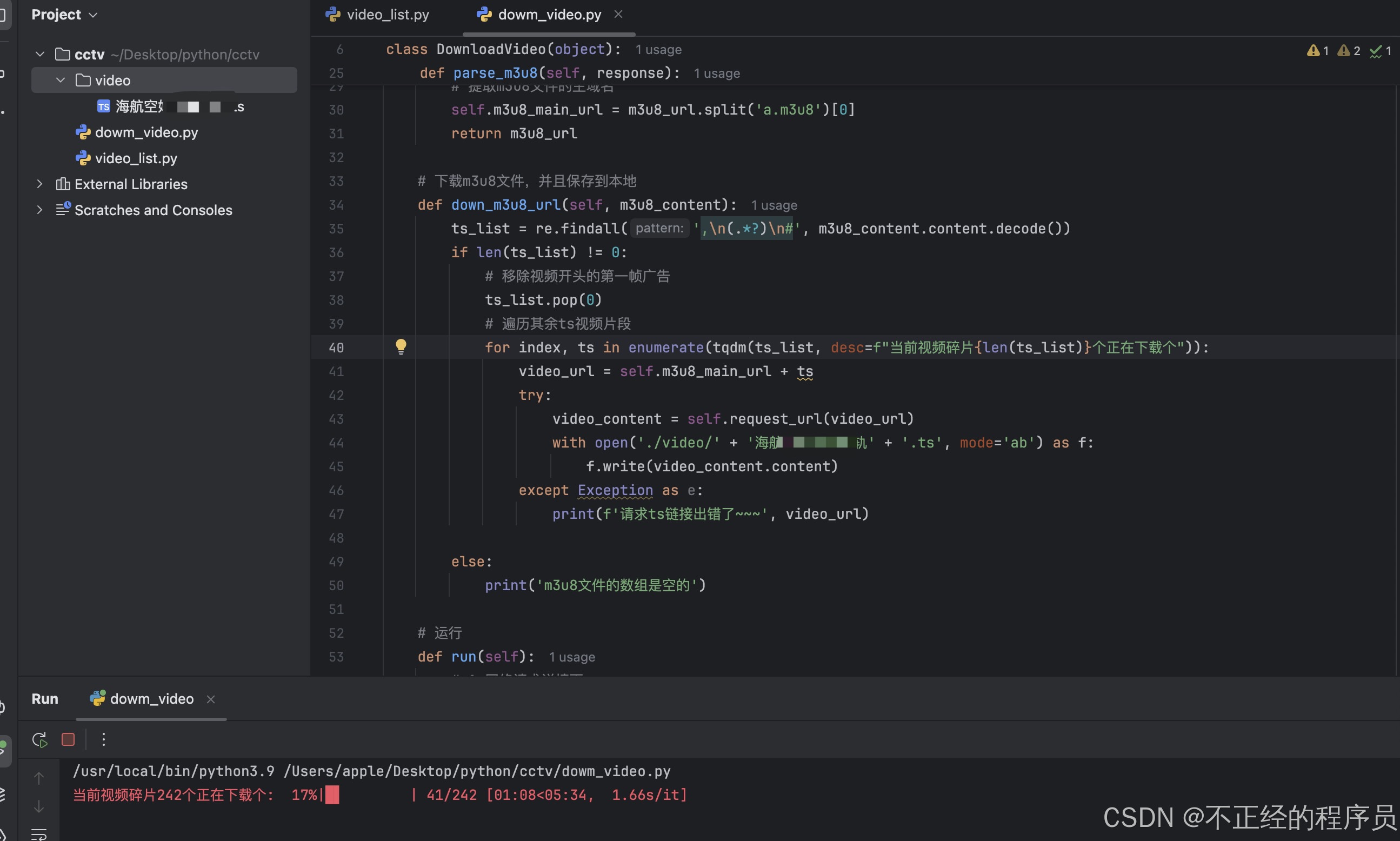Collapse the video folder chevron

click(x=61, y=81)
